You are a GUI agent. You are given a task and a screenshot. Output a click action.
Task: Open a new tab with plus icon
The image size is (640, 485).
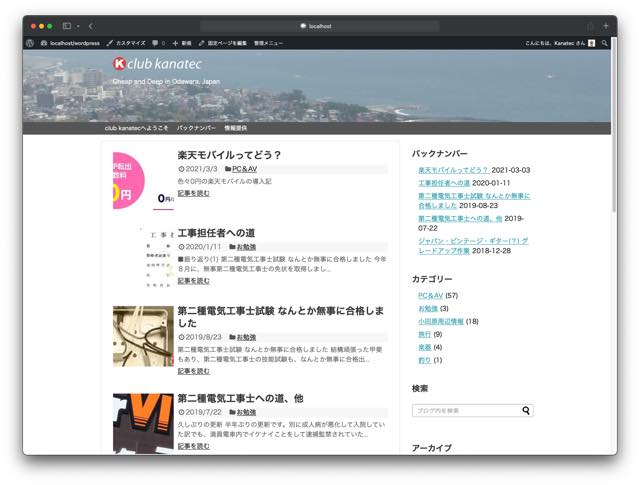(x=606, y=26)
